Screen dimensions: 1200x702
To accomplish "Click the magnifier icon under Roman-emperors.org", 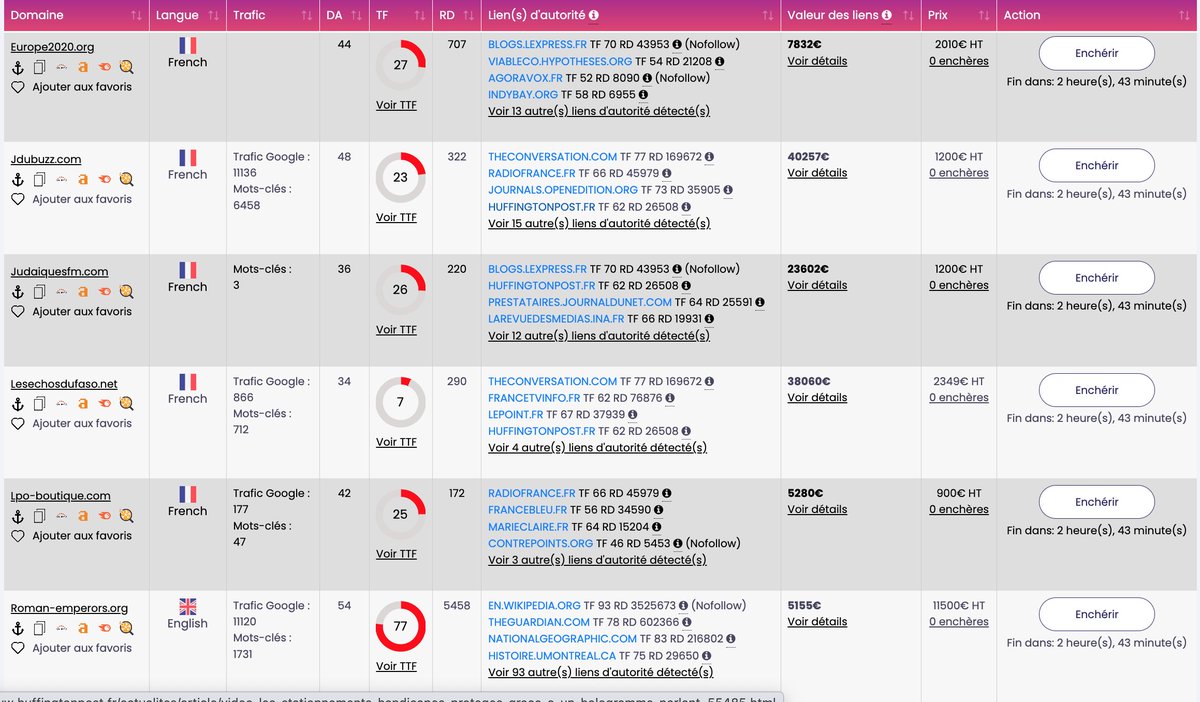I will [x=126, y=628].
